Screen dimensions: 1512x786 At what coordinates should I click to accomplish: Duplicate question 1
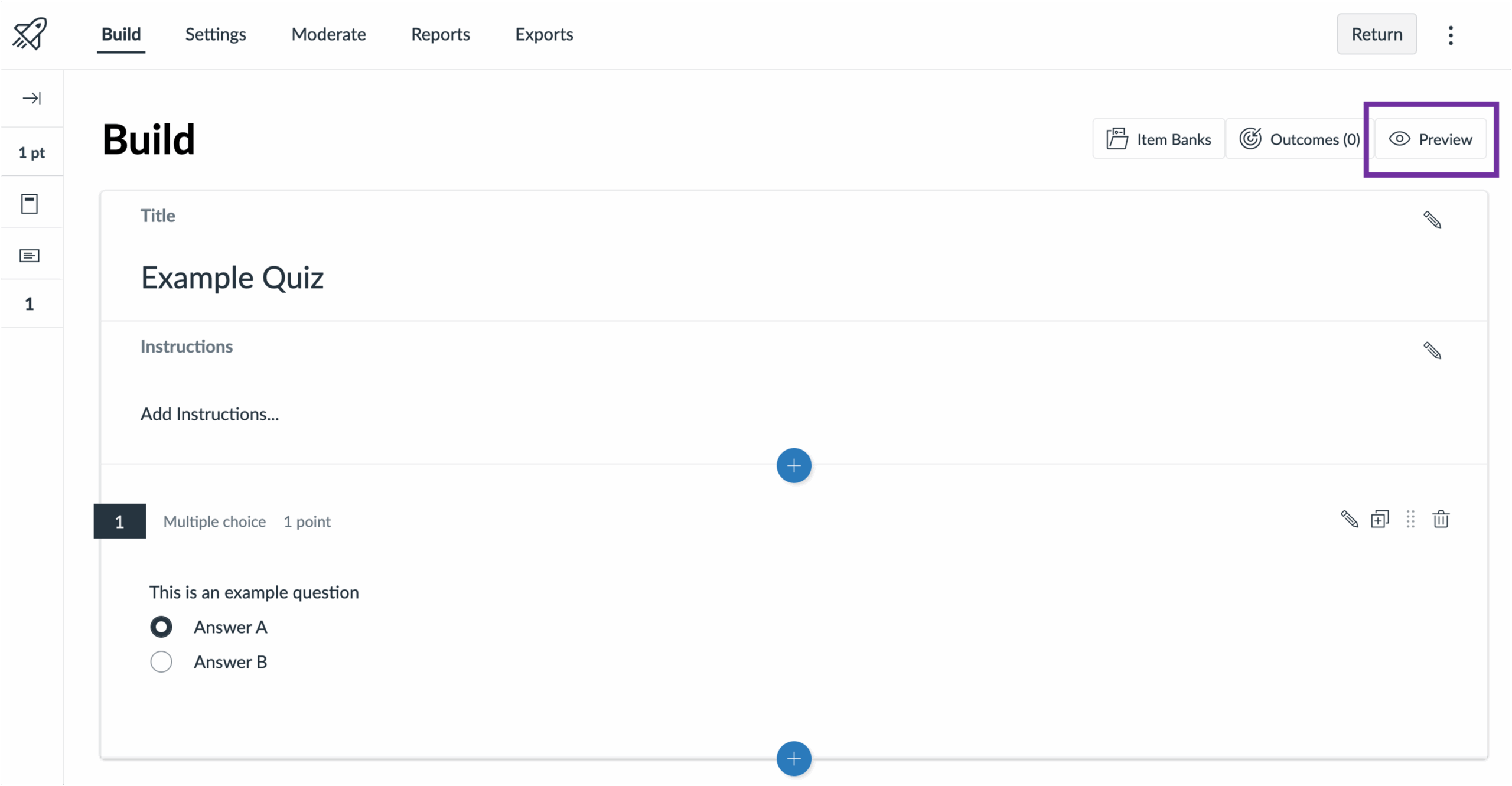tap(1380, 520)
